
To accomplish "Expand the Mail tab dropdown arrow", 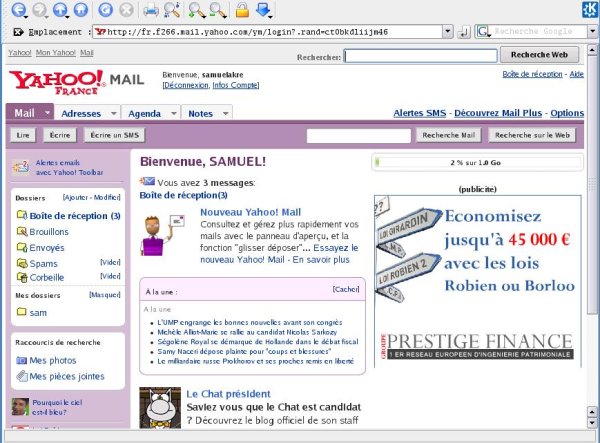I will (47, 113).
